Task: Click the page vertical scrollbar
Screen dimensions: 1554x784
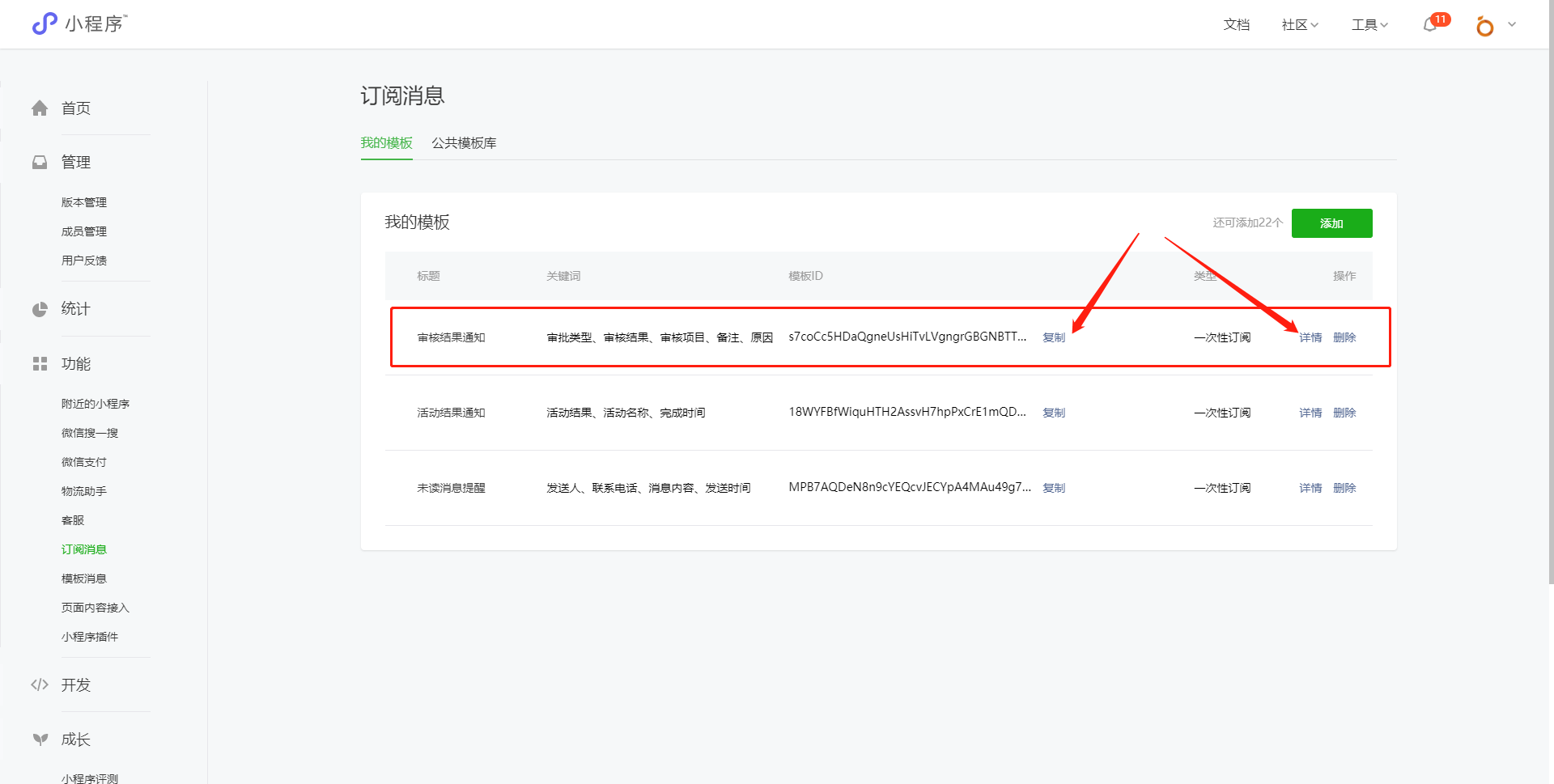Action: (x=1551, y=291)
